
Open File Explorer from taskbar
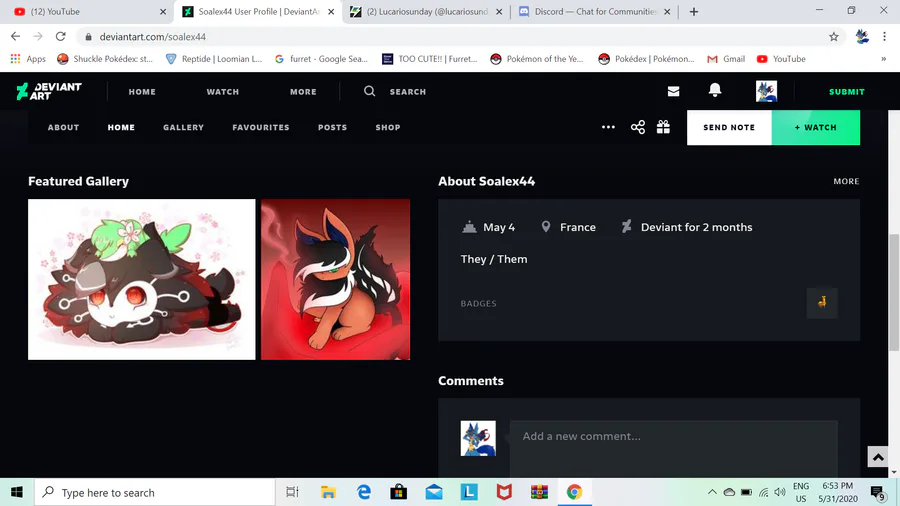328,492
